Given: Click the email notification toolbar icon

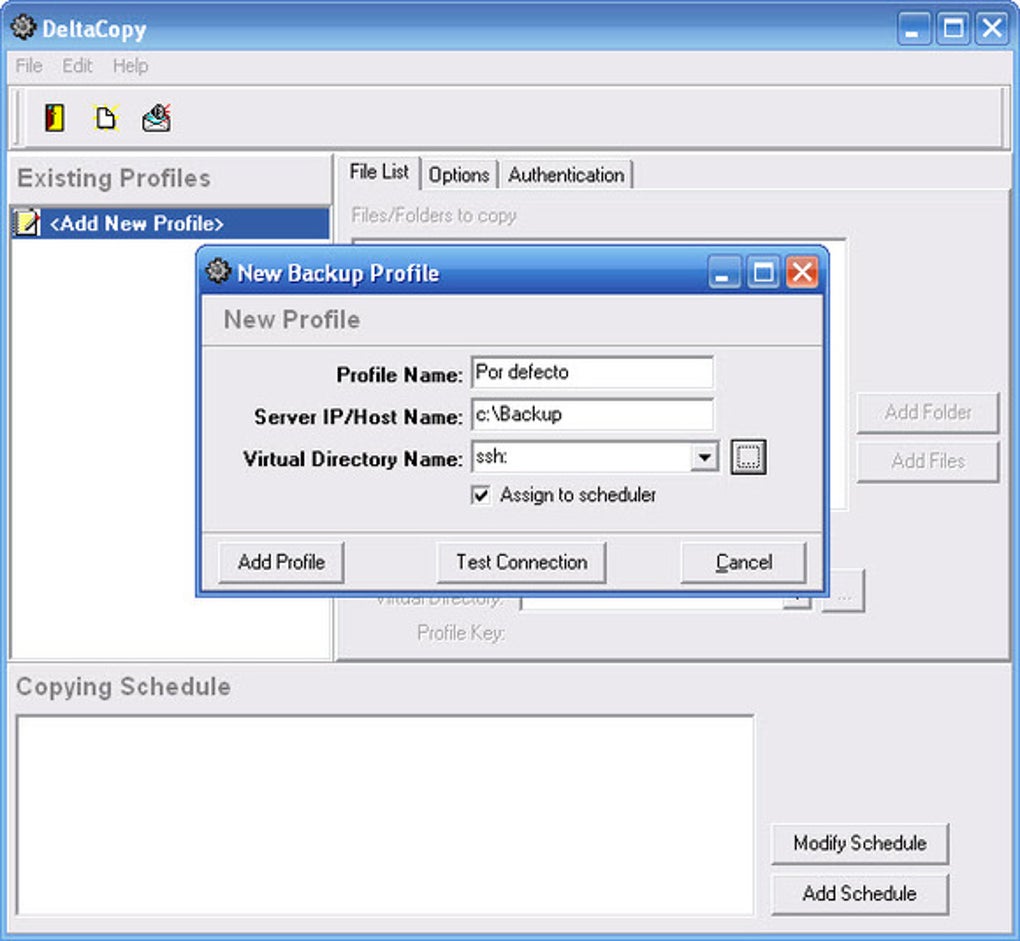Looking at the screenshot, I should point(156,118).
